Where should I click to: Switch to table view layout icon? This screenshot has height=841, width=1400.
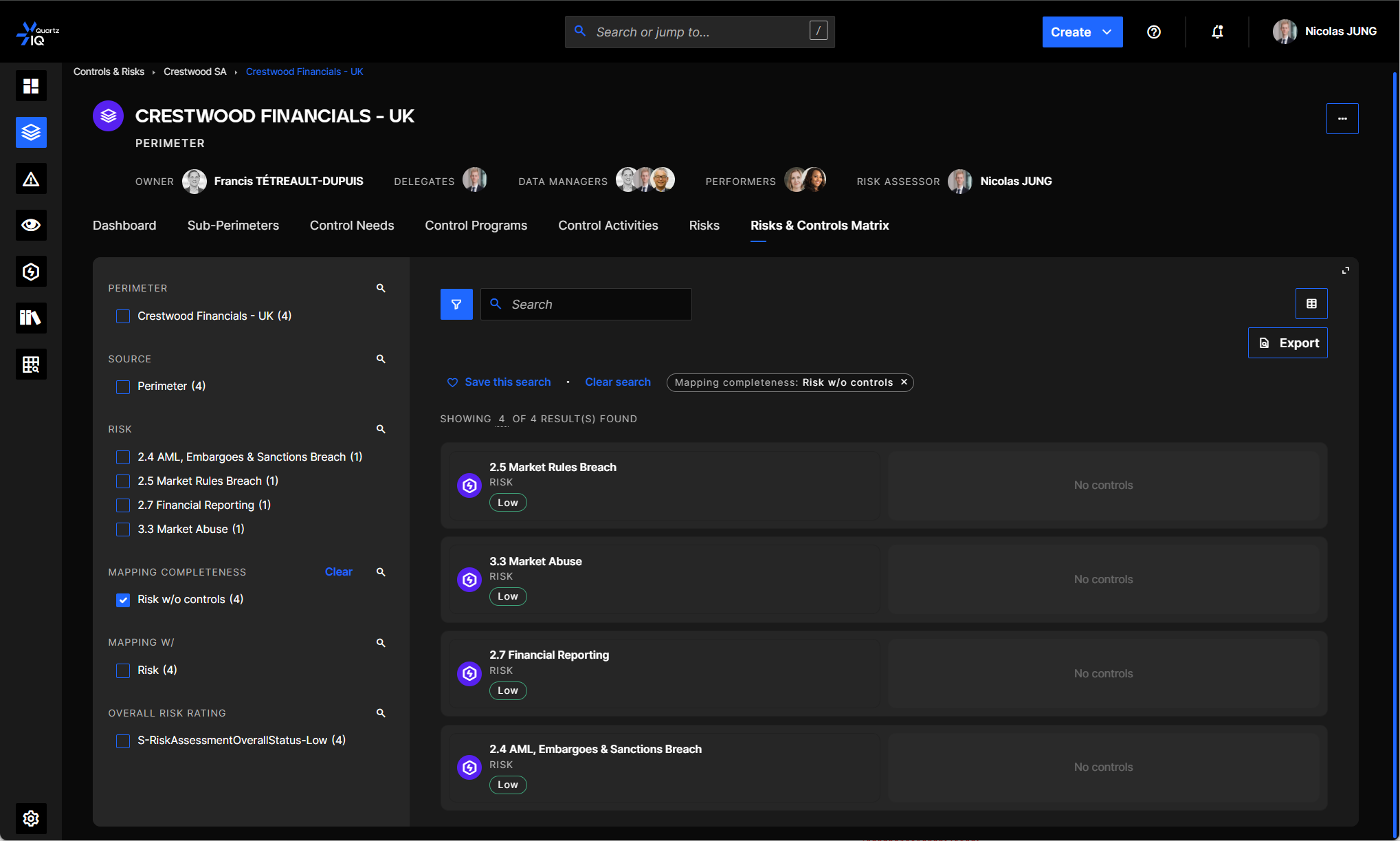pyautogui.click(x=1311, y=304)
